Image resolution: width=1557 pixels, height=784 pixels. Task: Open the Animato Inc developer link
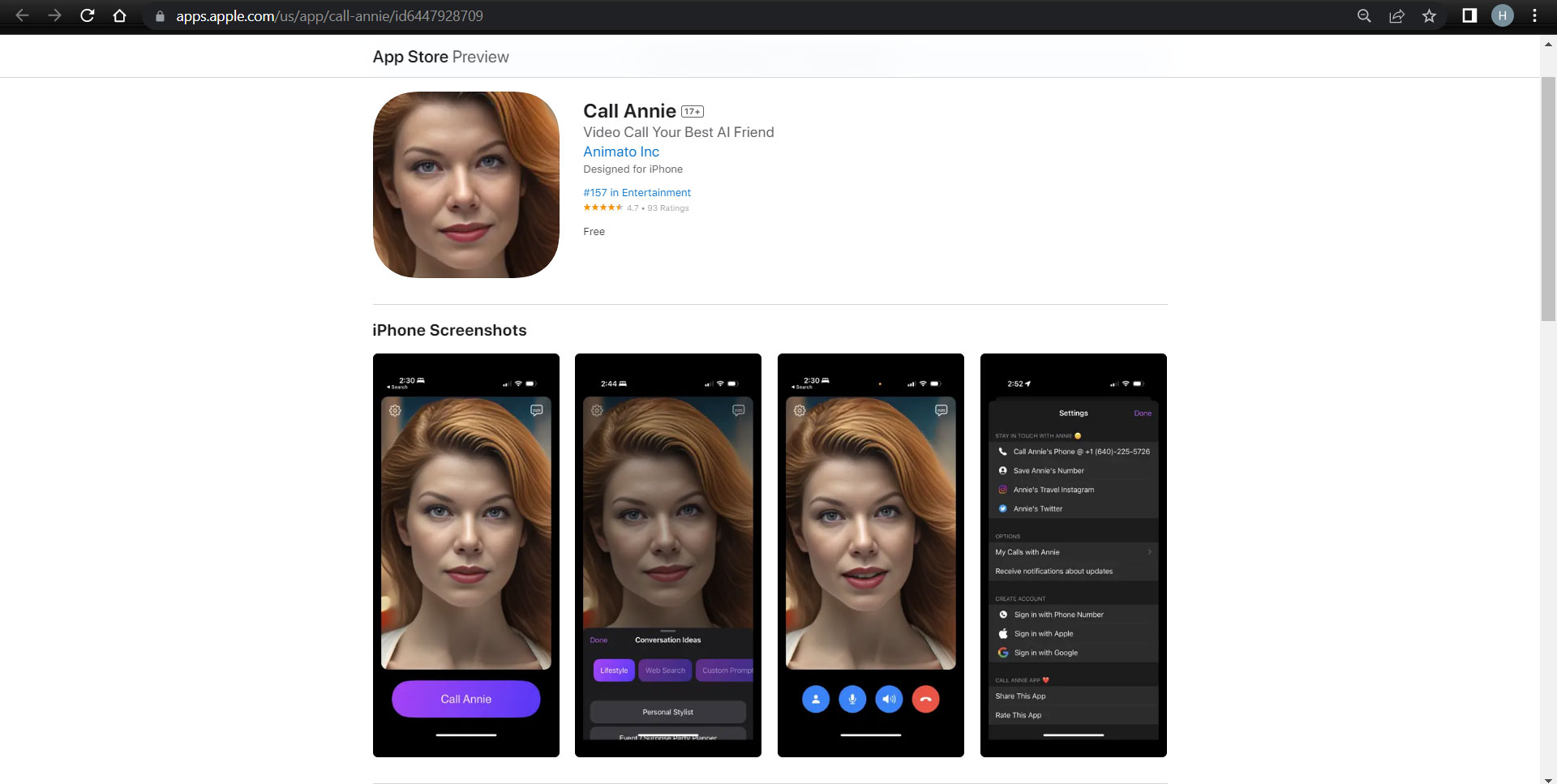point(621,152)
